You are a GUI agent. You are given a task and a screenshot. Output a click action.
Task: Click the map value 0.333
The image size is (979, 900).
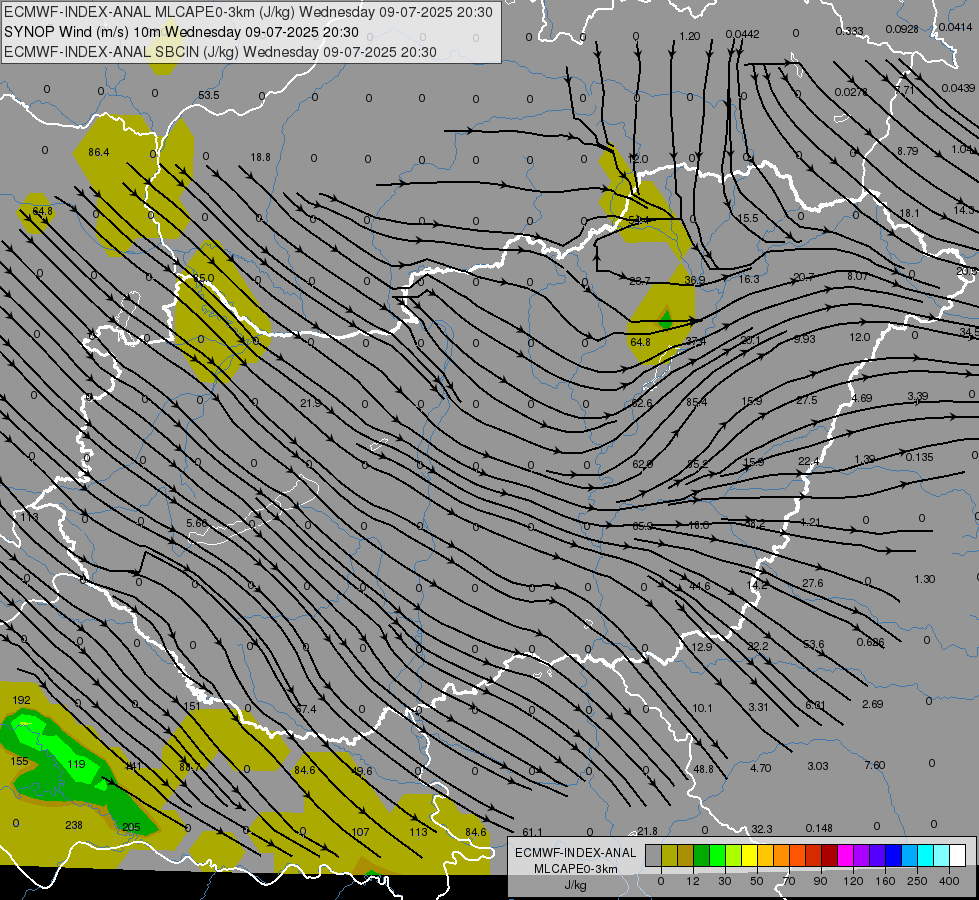[849, 31]
